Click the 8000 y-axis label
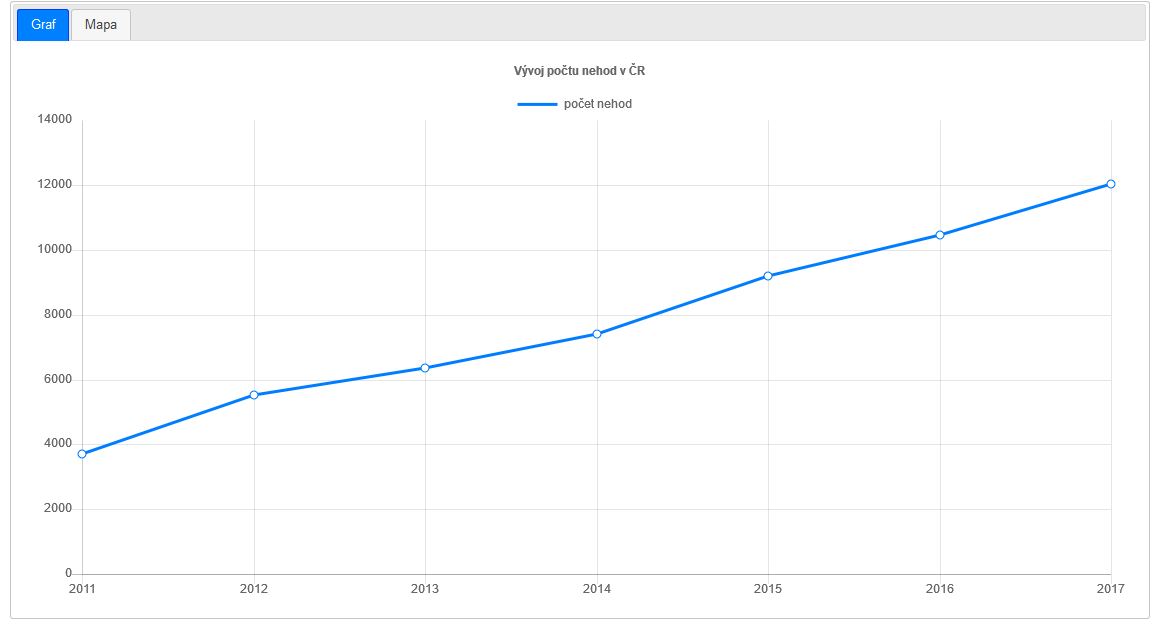1162x628 pixels. tap(57, 315)
